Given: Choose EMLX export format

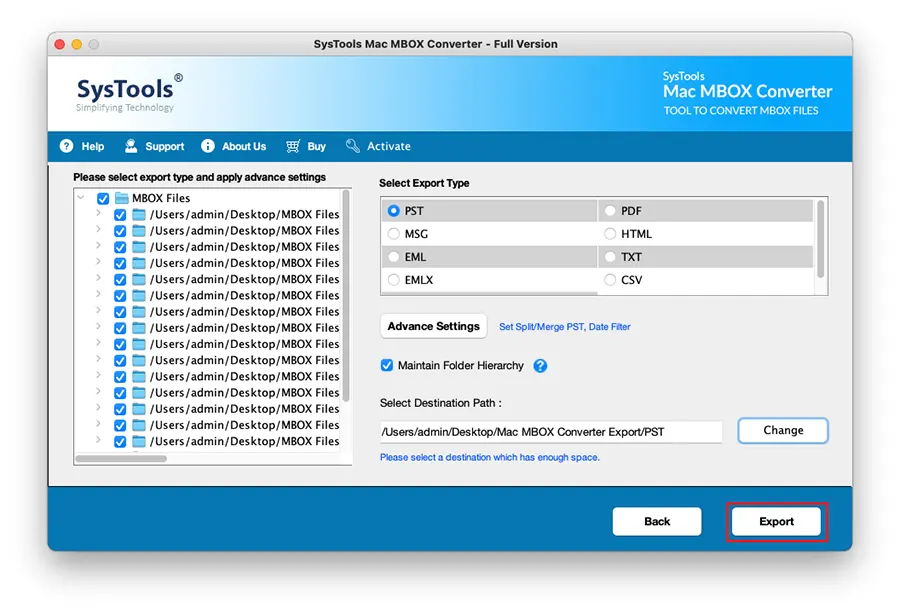Looking at the screenshot, I should tap(394, 279).
